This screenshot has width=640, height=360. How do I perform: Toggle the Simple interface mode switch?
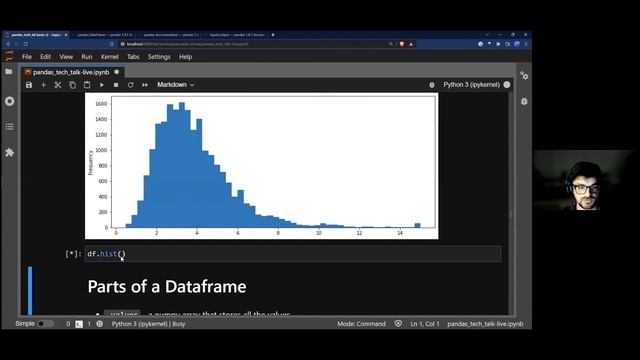pyautogui.click(x=45, y=324)
